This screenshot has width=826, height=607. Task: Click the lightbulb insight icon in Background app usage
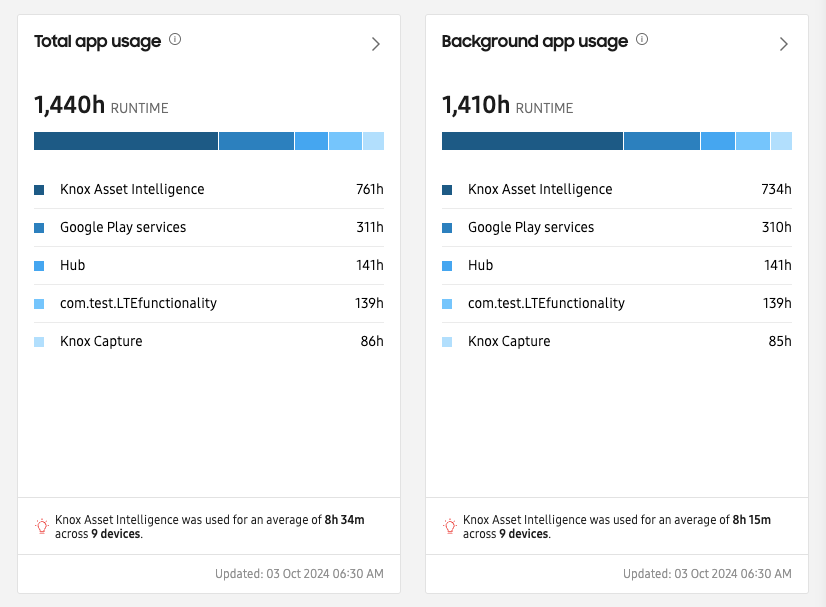[450, 526]
